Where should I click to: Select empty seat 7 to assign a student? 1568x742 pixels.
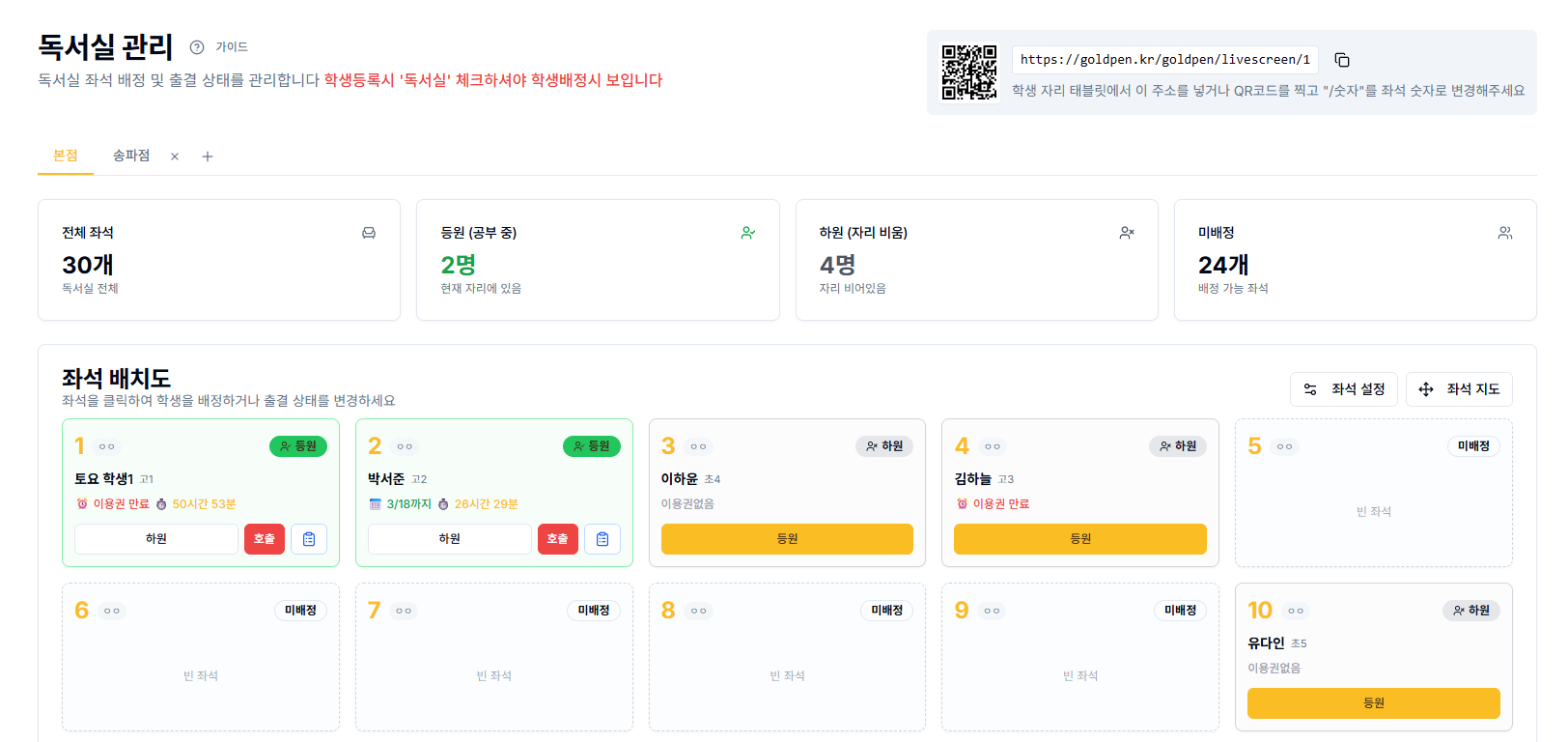pos(493,667)
